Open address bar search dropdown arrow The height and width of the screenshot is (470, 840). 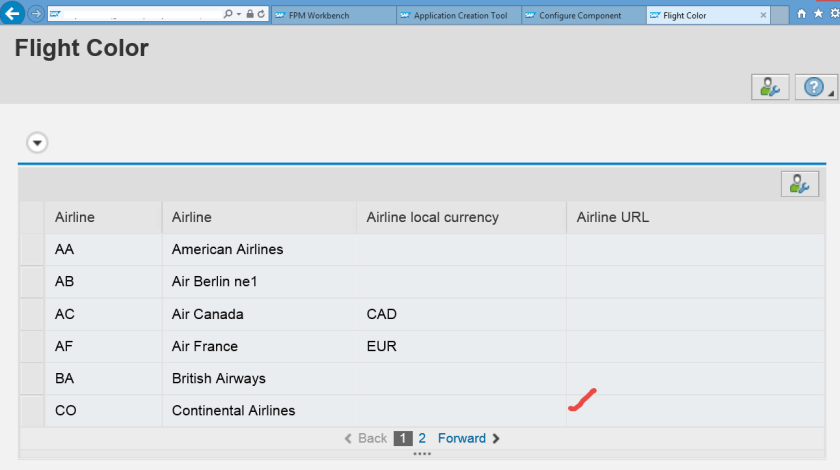[x=238, y=15]
